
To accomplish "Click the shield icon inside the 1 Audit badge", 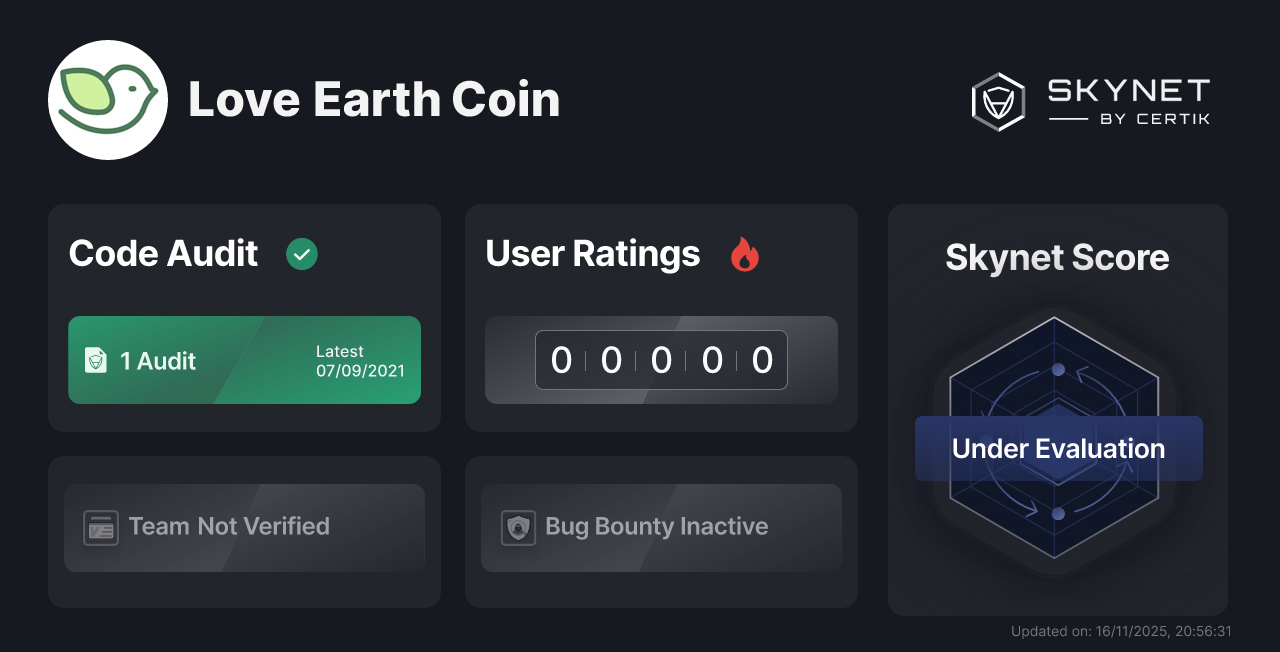I will click(x=96, y=360).
